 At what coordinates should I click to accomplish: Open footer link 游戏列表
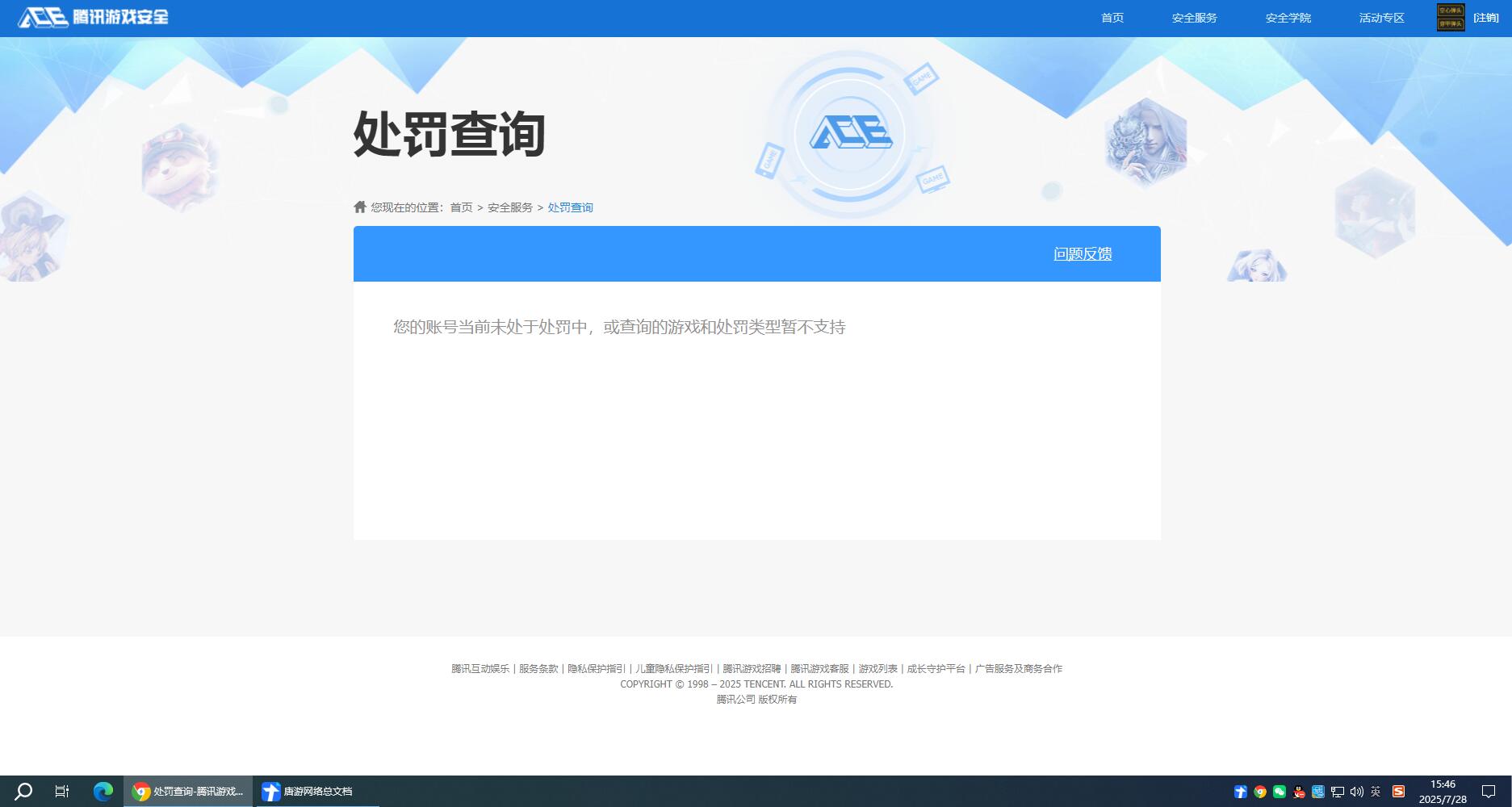[x=877, y=668]
